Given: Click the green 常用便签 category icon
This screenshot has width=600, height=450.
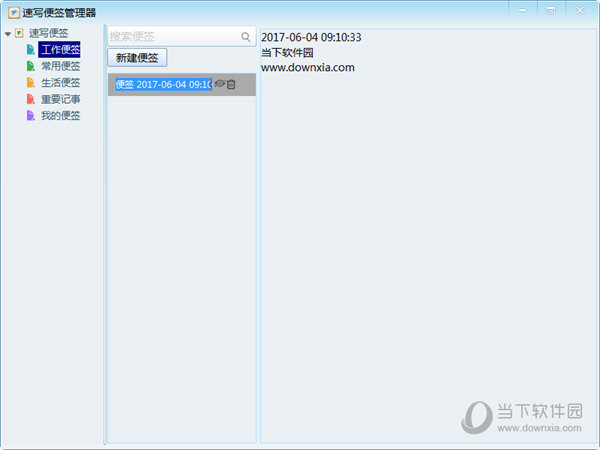Looking at the screenshot, I should 31,66.
